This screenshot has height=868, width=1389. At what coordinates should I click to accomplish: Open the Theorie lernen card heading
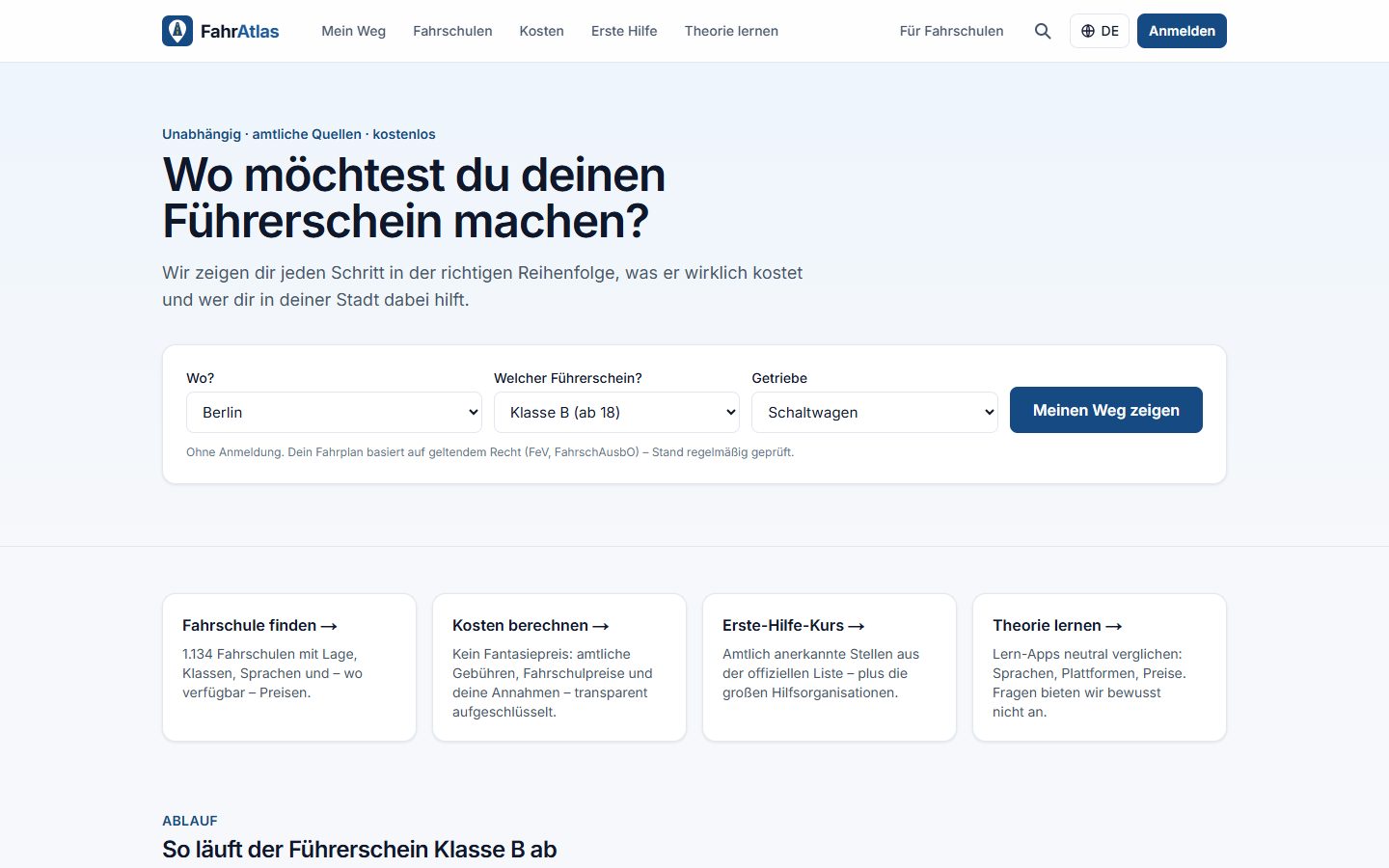pos(1057,625)
